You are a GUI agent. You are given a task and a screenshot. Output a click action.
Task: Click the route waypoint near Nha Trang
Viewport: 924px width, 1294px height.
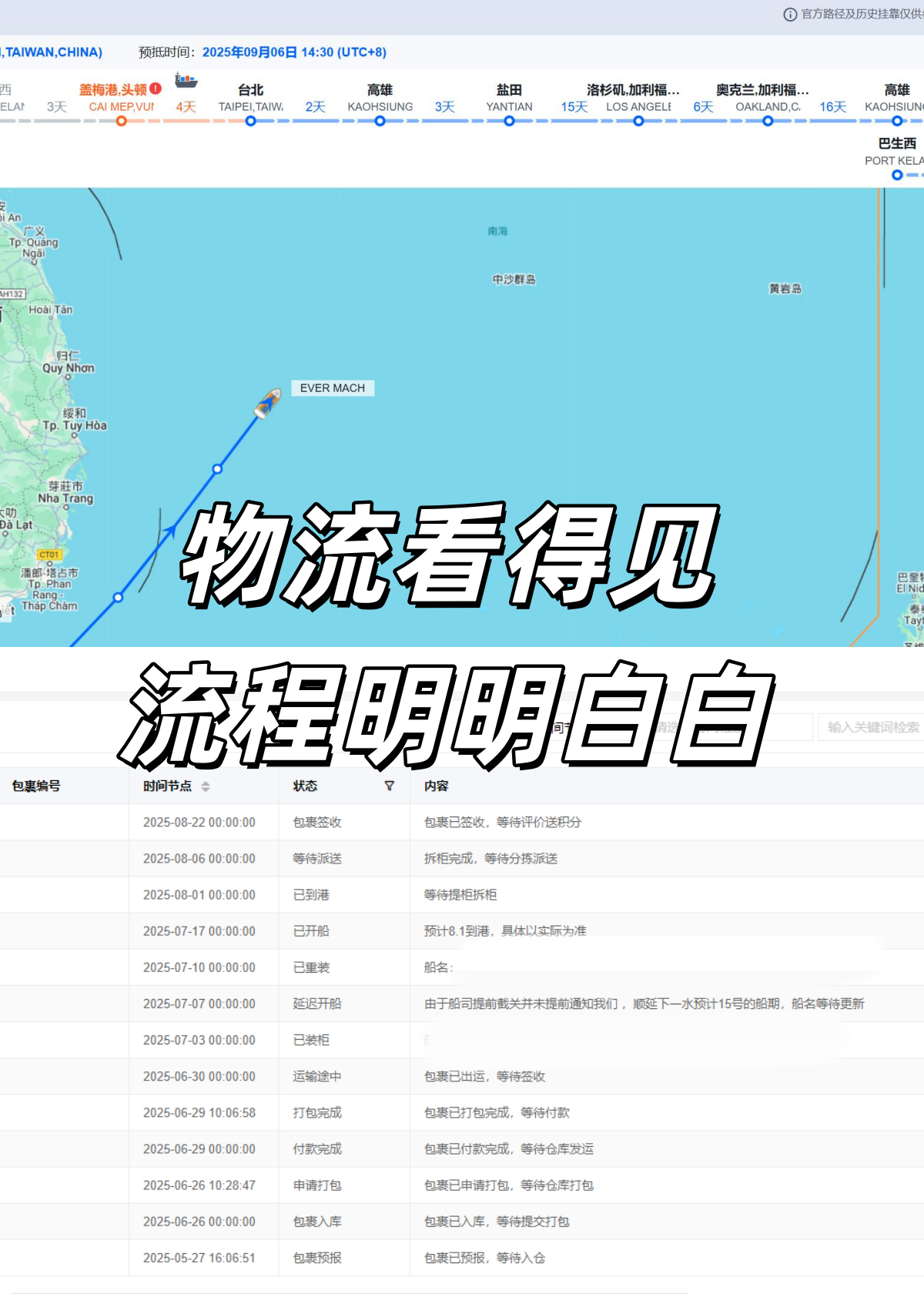(217, 468)
